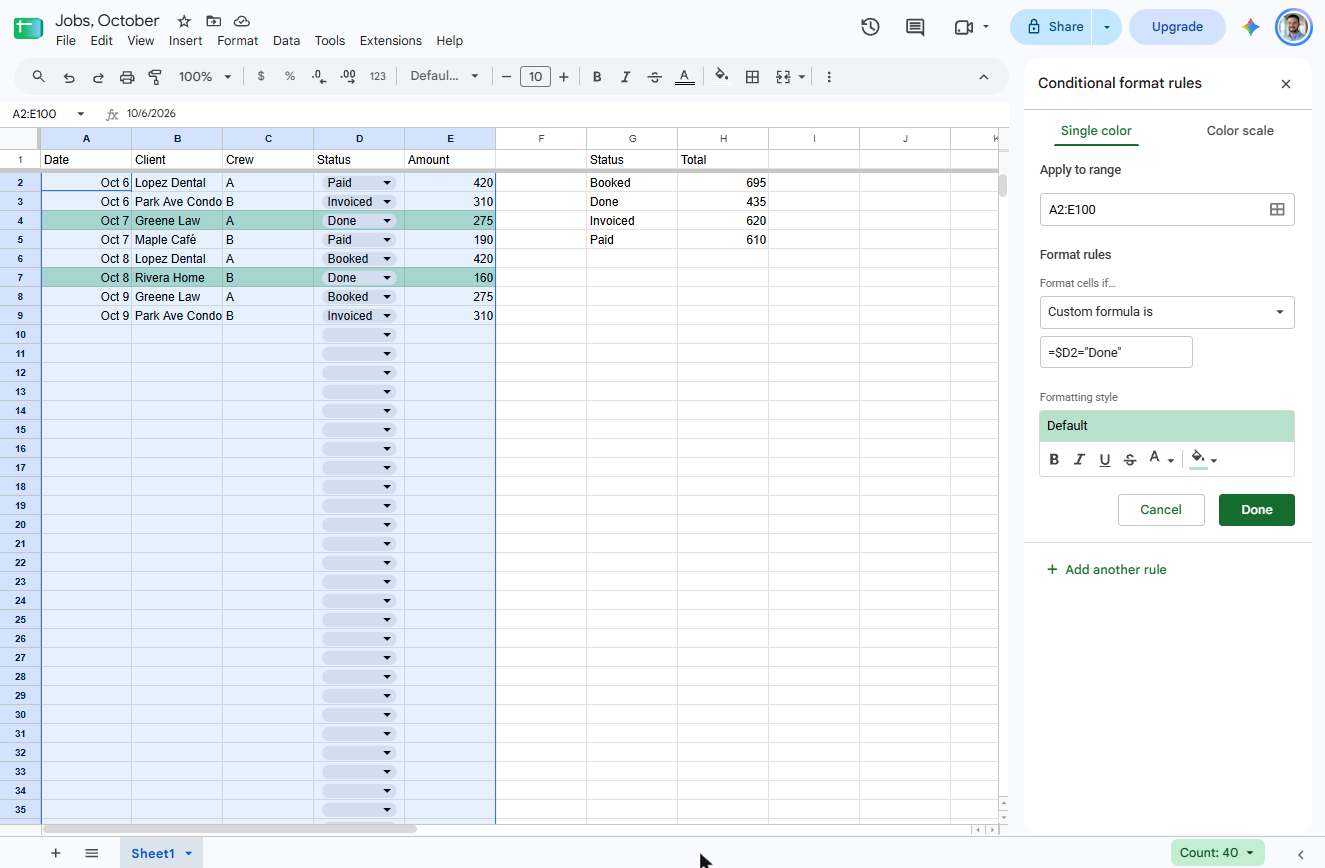1325x868 pixels.
Task: Activate the Paint format tool
Action: 155,77
